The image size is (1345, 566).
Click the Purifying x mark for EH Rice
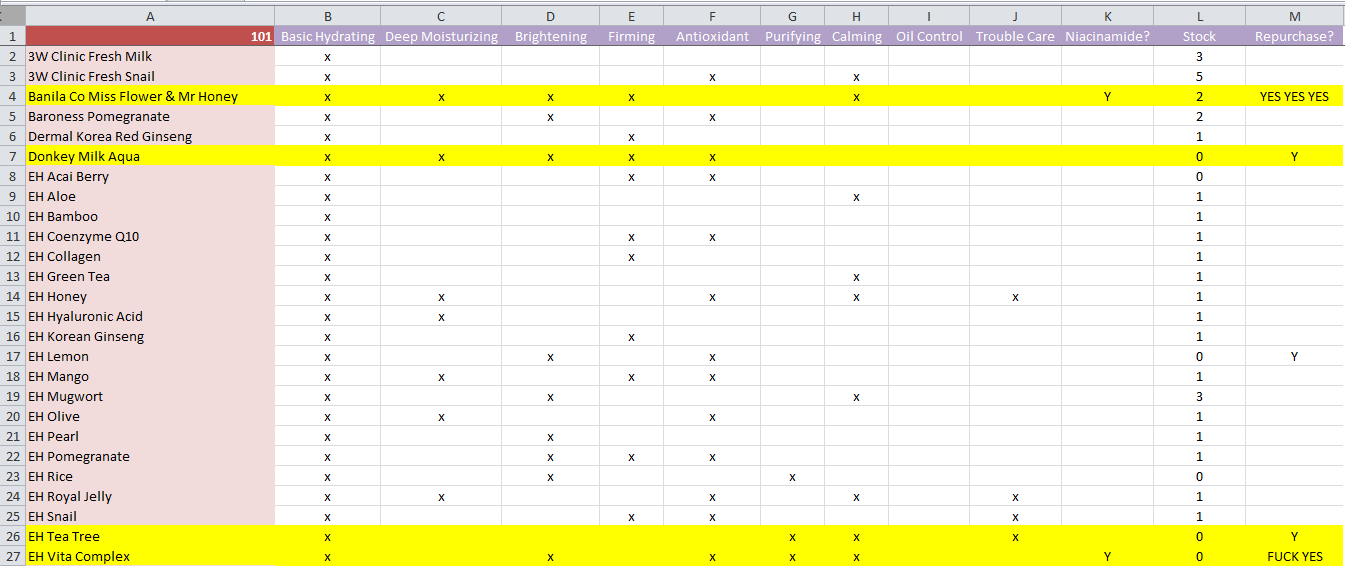tap(792, 477)
